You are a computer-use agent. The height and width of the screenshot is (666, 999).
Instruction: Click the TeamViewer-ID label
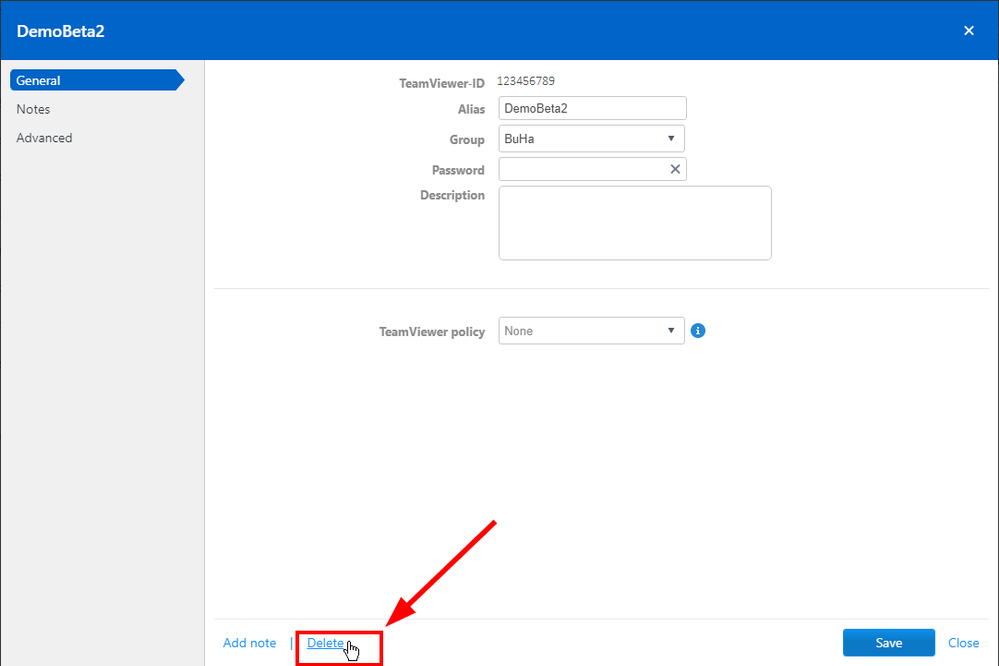(442, 83)
